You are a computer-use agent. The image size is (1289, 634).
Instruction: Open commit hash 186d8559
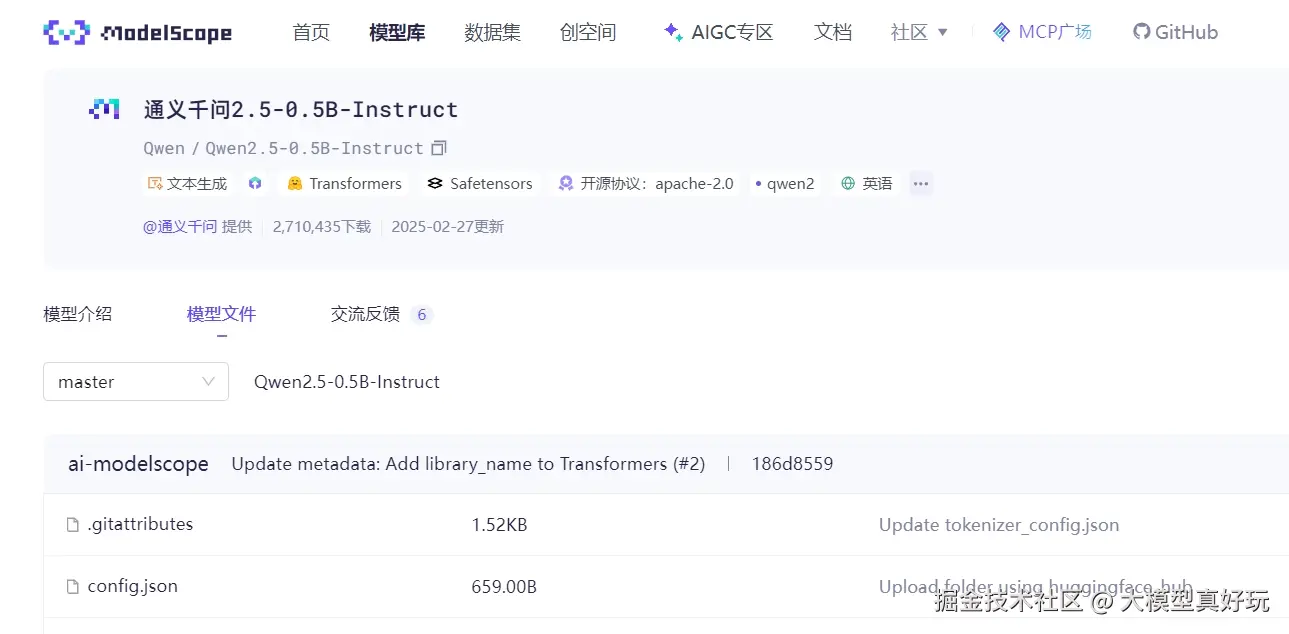click(793, 464)
